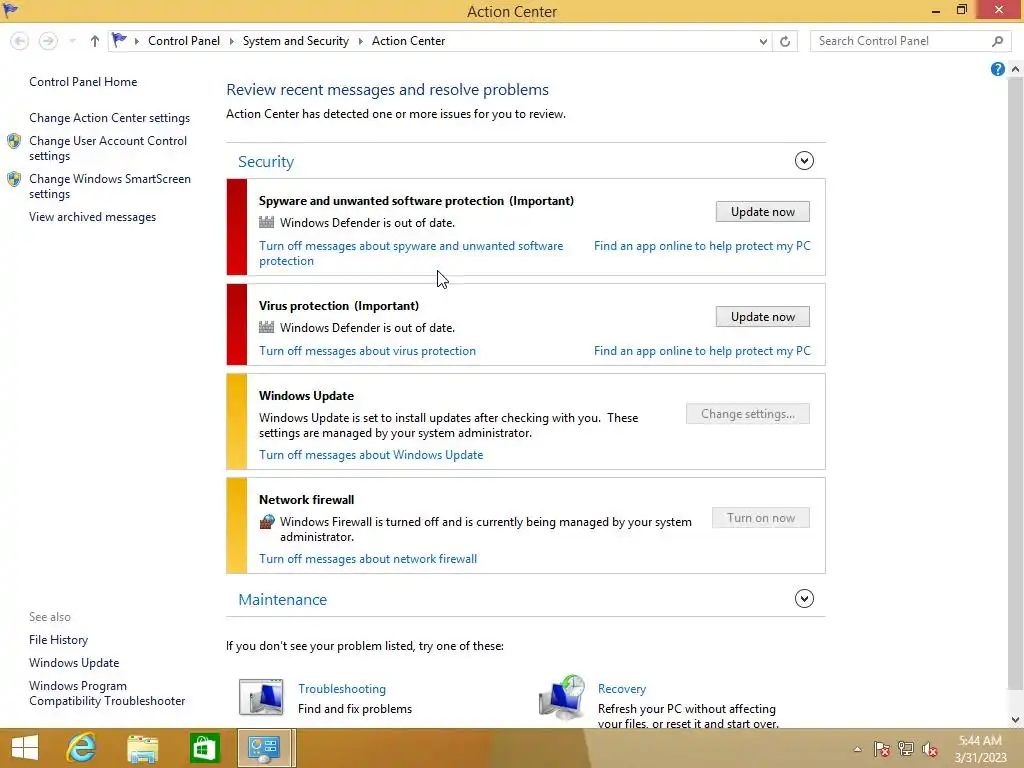Viewport: 1024px width, 768px height.
Task: Turn off messages about virus protection
Action: [x=367, y=351]
